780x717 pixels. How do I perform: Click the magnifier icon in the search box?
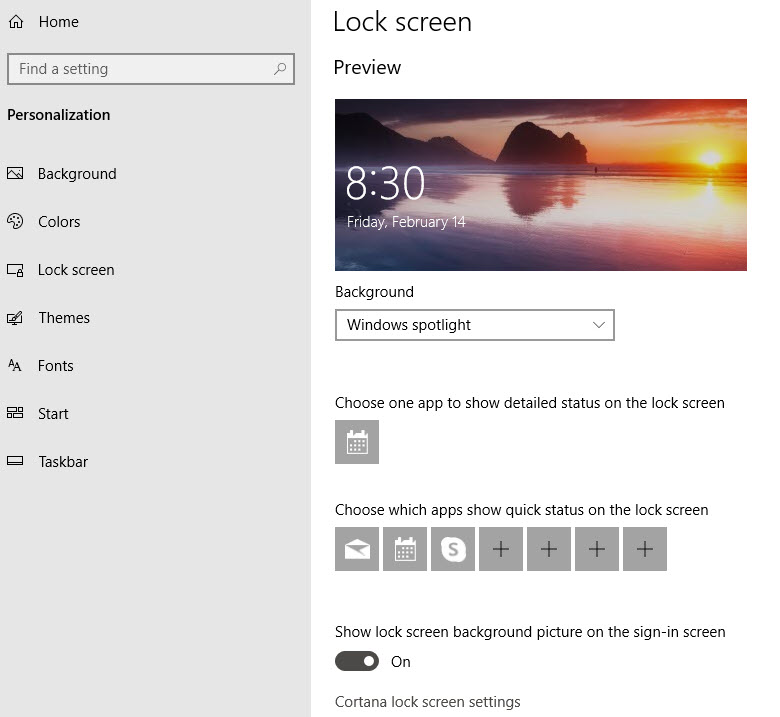click(x=280, y=69)
